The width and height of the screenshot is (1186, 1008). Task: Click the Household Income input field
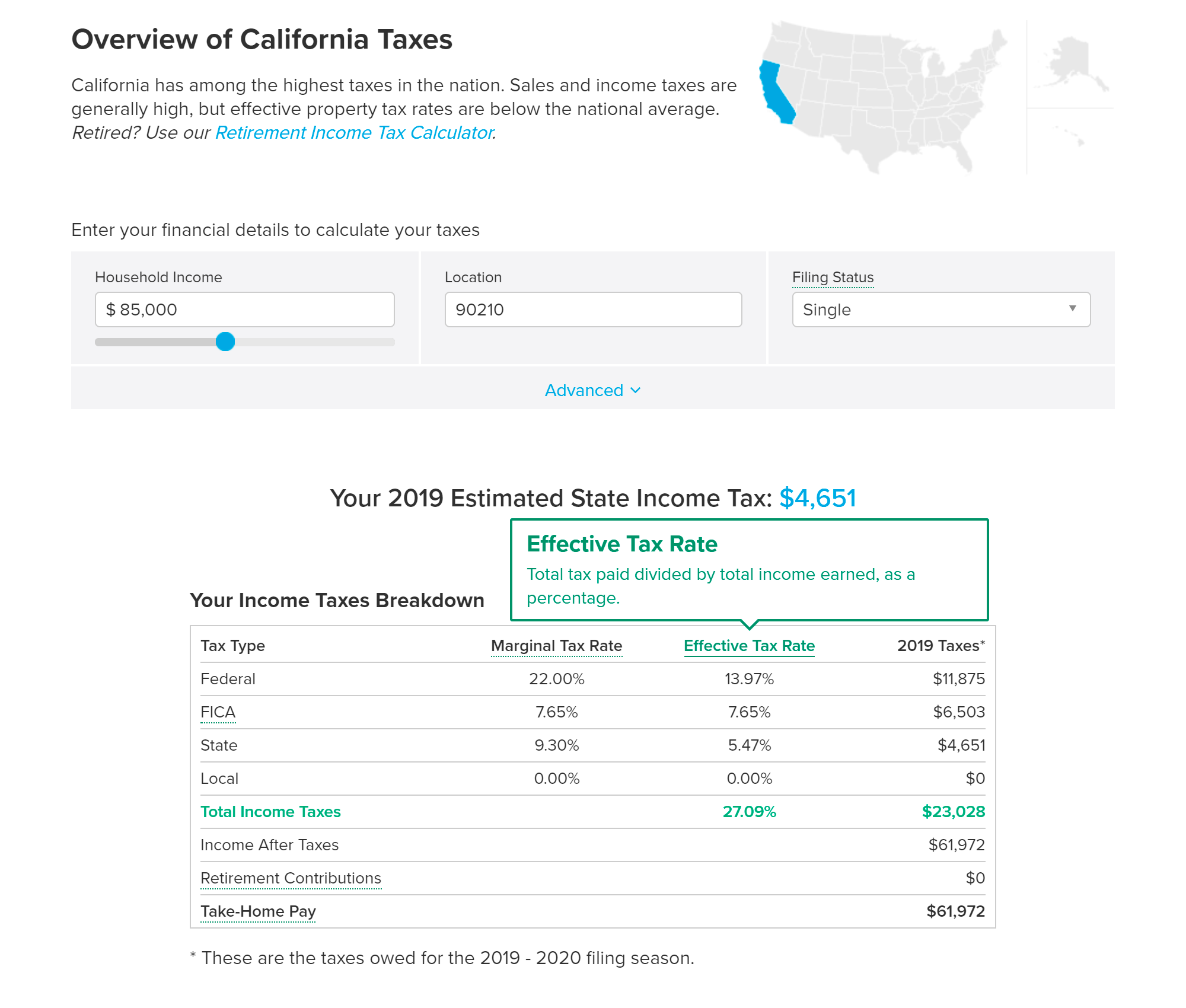tap(244, 309)
